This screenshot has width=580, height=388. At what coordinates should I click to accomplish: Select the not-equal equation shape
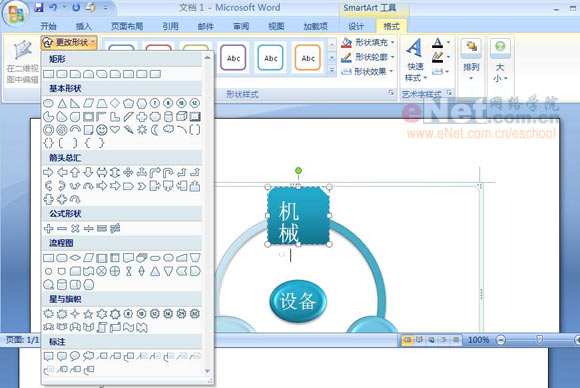(115, 229)
